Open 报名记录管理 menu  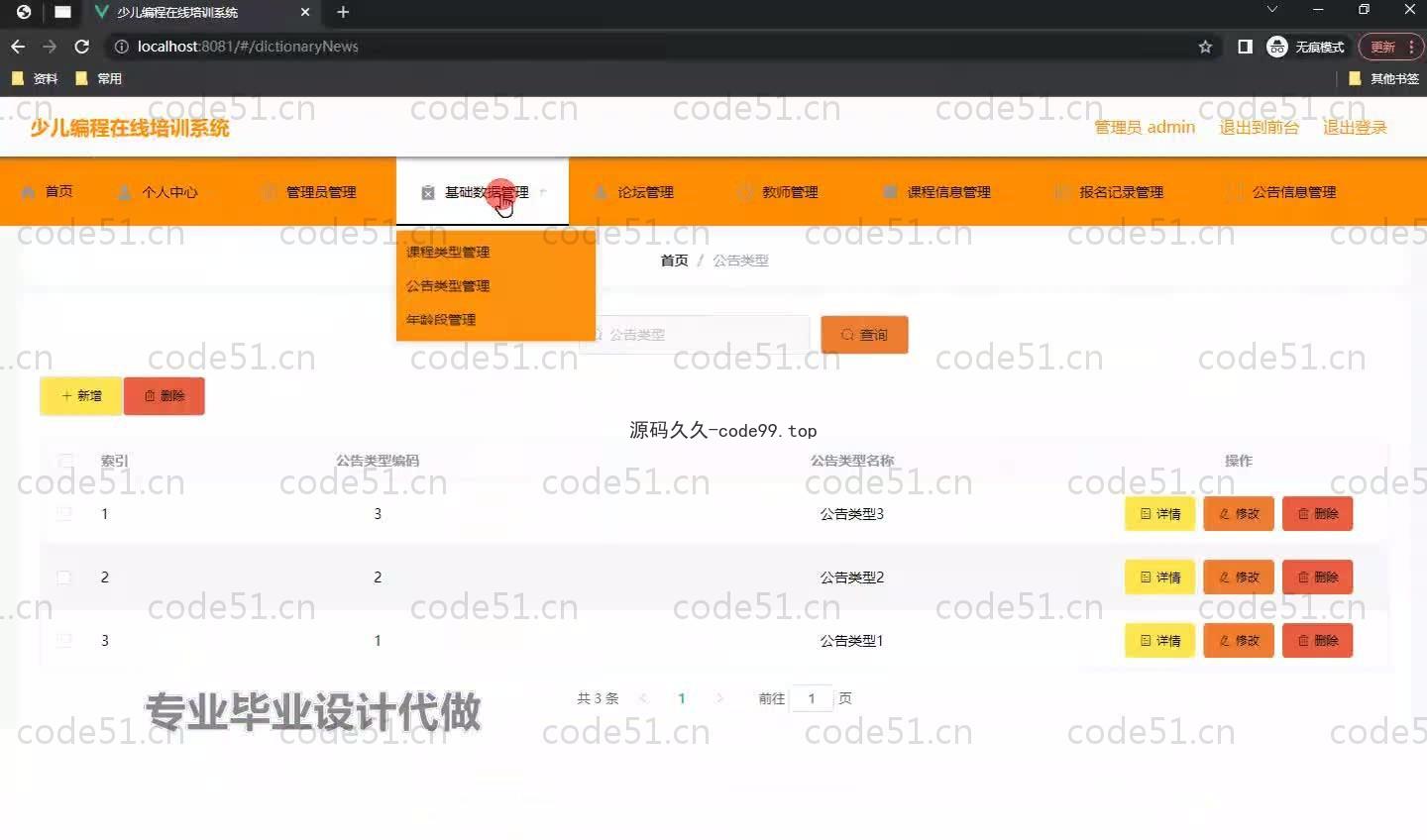click(1110, 192)
